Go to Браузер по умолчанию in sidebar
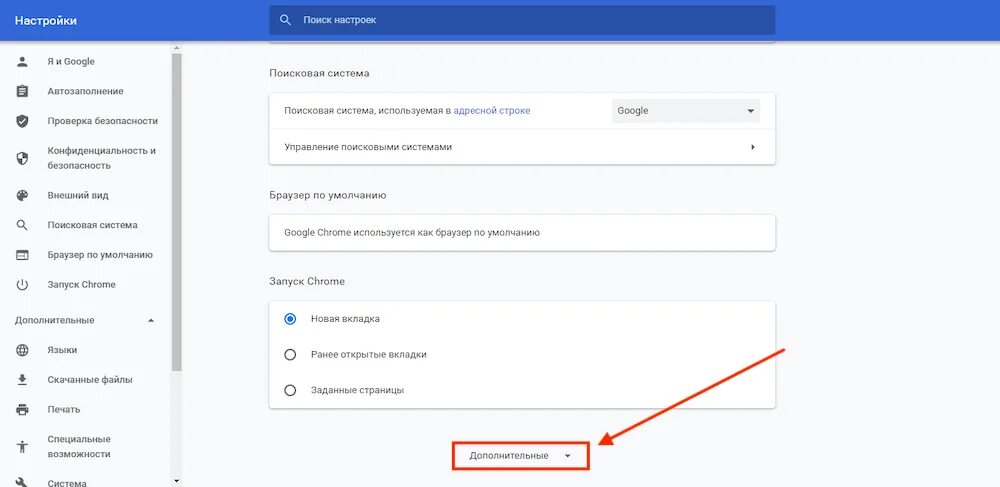This screenshot has height=487, width=1000. 100,255
